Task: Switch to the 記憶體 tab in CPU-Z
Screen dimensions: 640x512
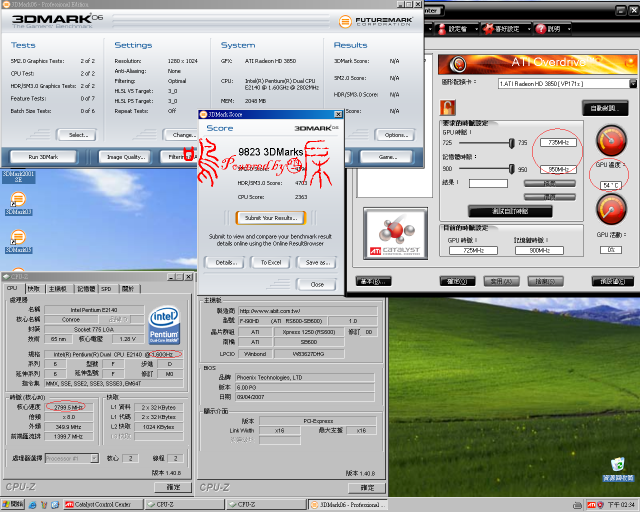Action: point(86,289)
